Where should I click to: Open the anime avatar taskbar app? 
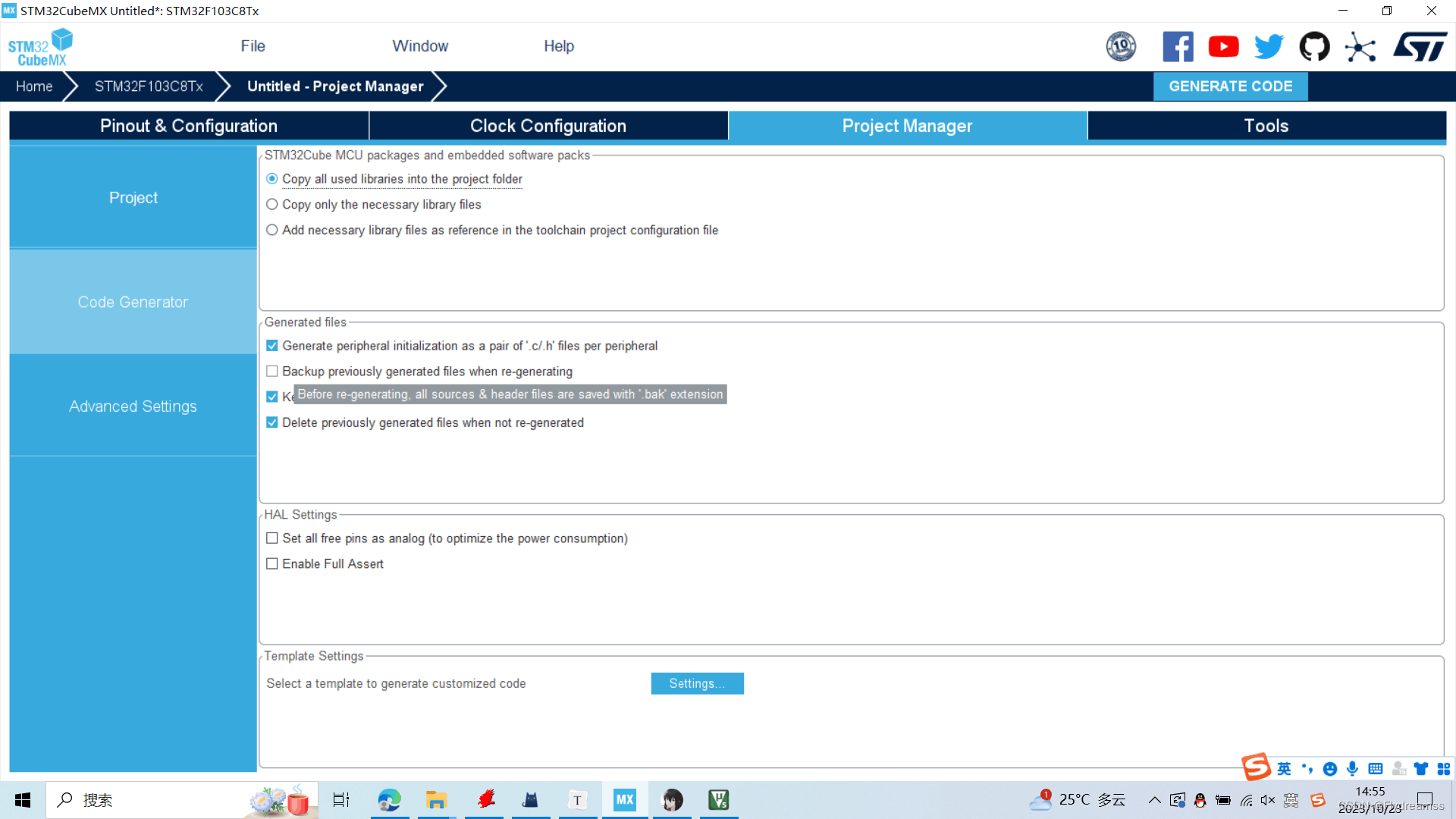(672, 799)
